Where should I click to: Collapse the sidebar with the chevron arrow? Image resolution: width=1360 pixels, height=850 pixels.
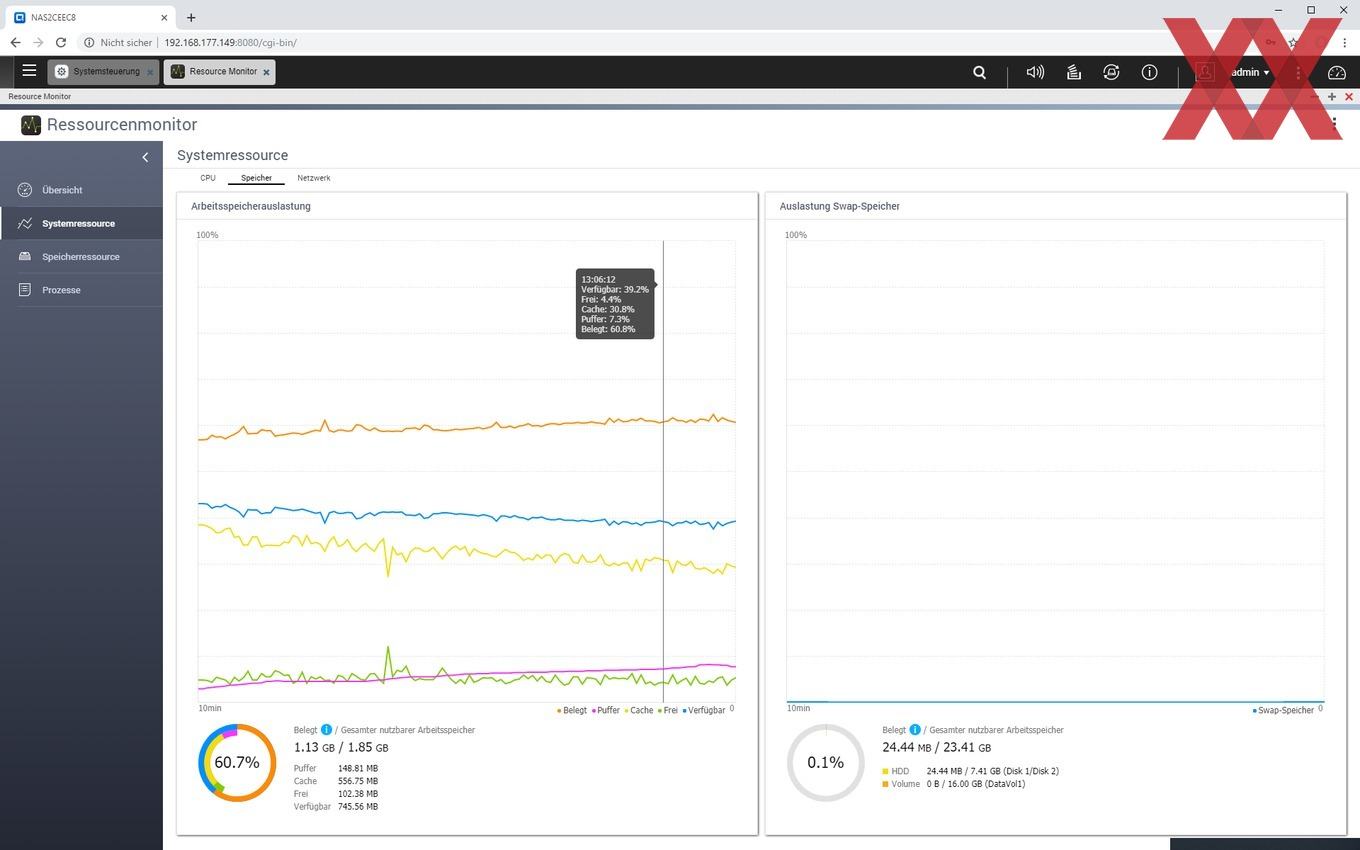tap(145, 157)
